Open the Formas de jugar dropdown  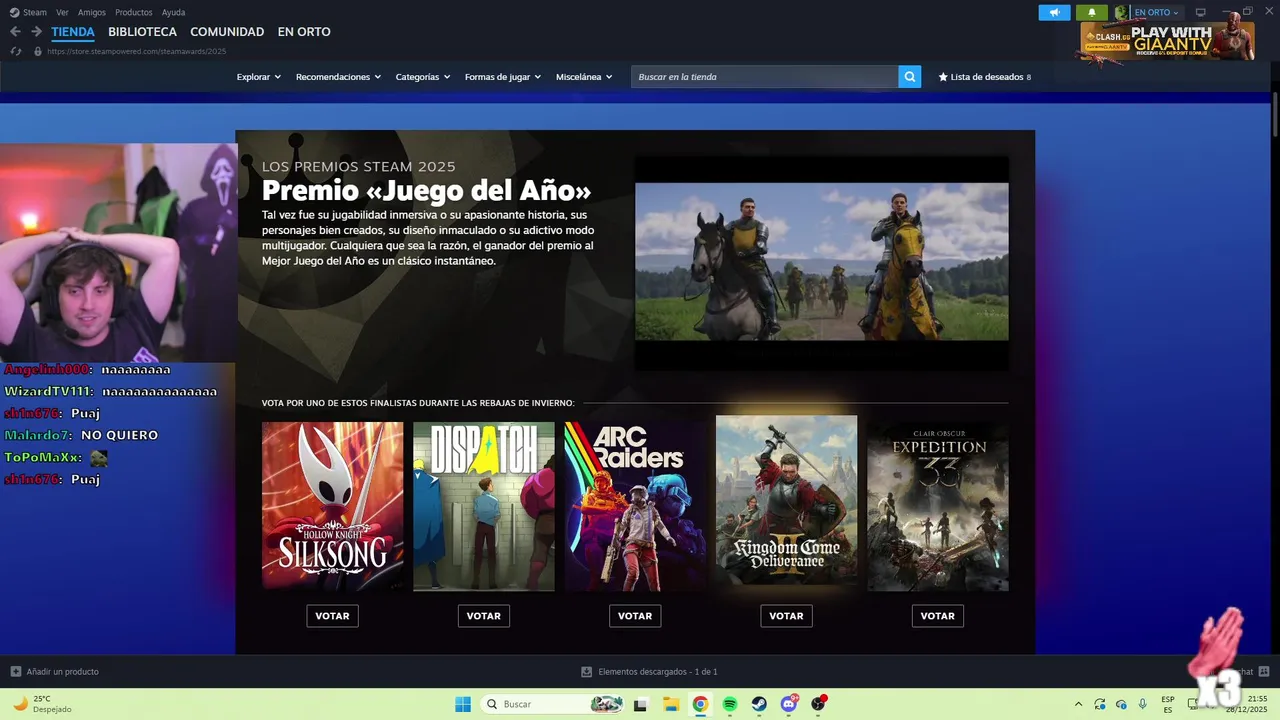(503, 77)
